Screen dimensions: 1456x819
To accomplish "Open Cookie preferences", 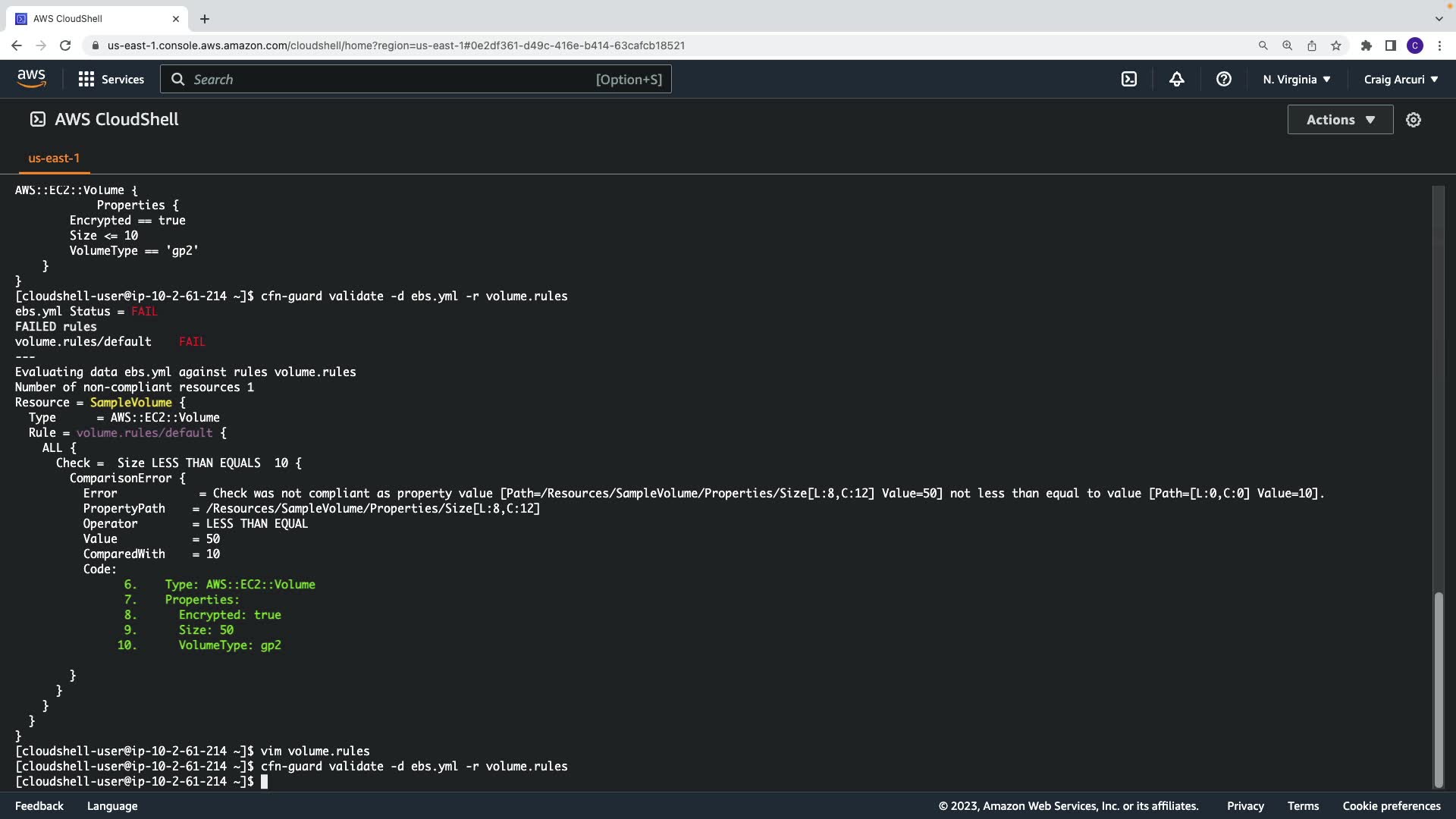I will pyautogui.click(x=1391, y=806).
